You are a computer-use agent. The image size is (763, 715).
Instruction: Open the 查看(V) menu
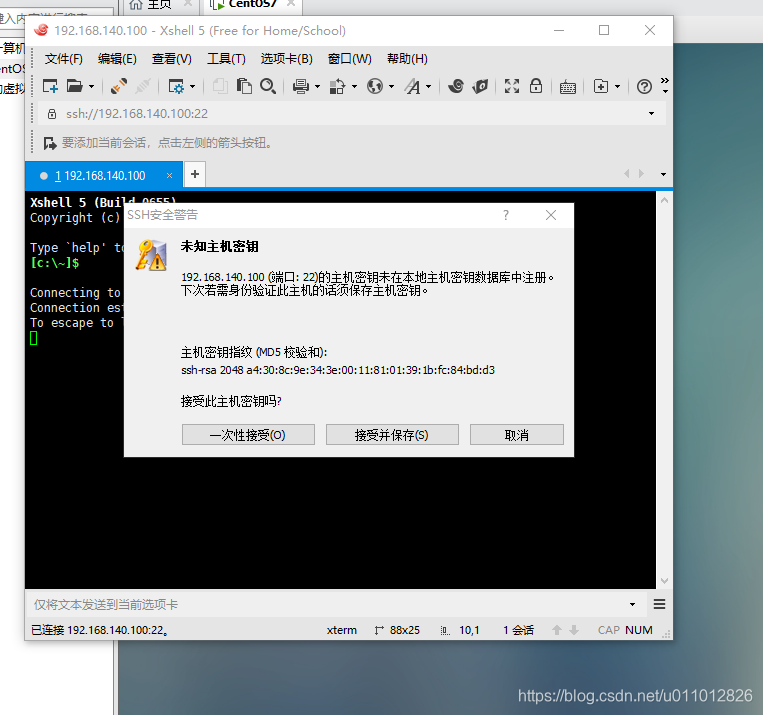tap(172, 59)
